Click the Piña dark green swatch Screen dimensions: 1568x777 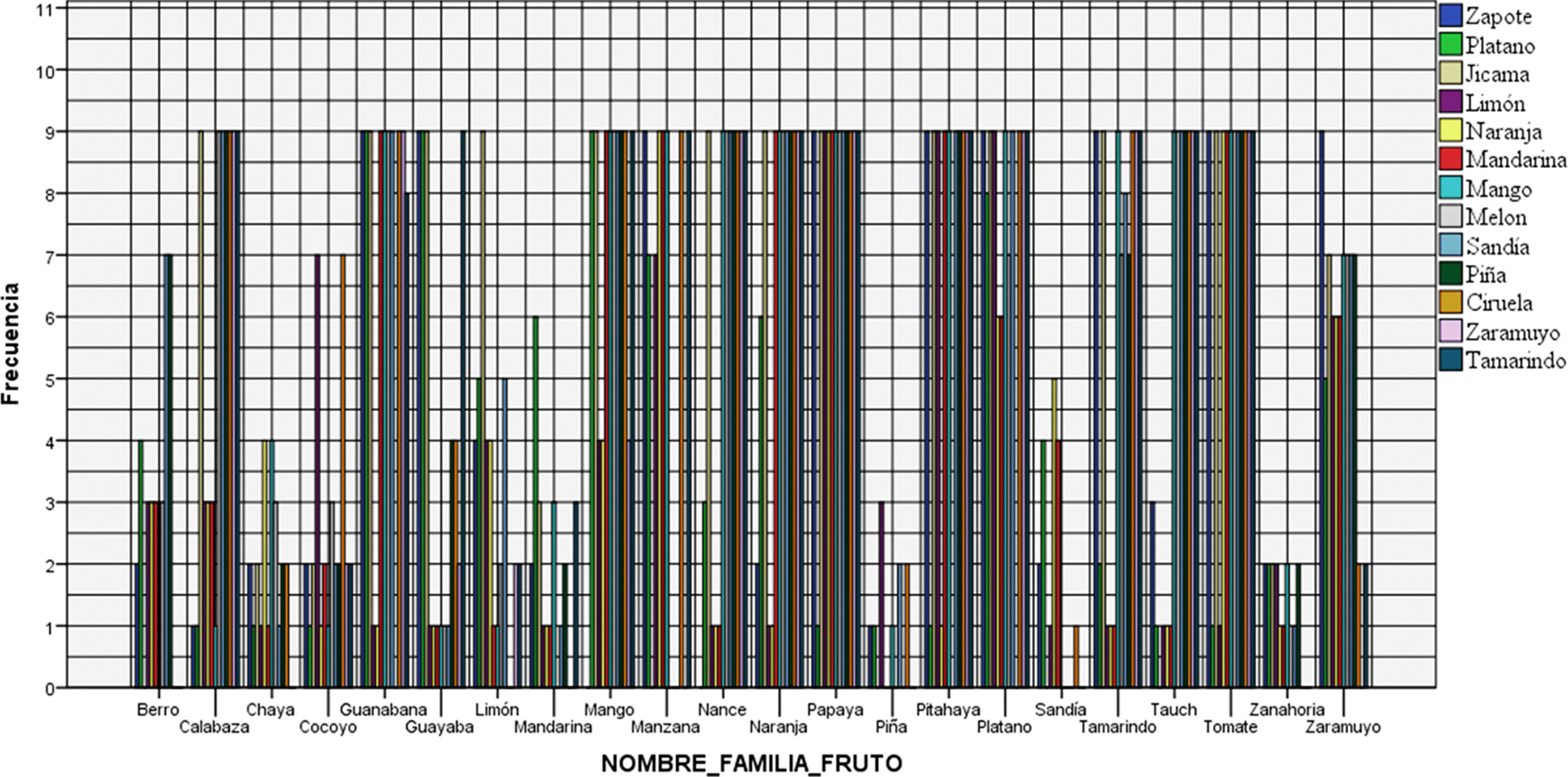pos(1451,274)
